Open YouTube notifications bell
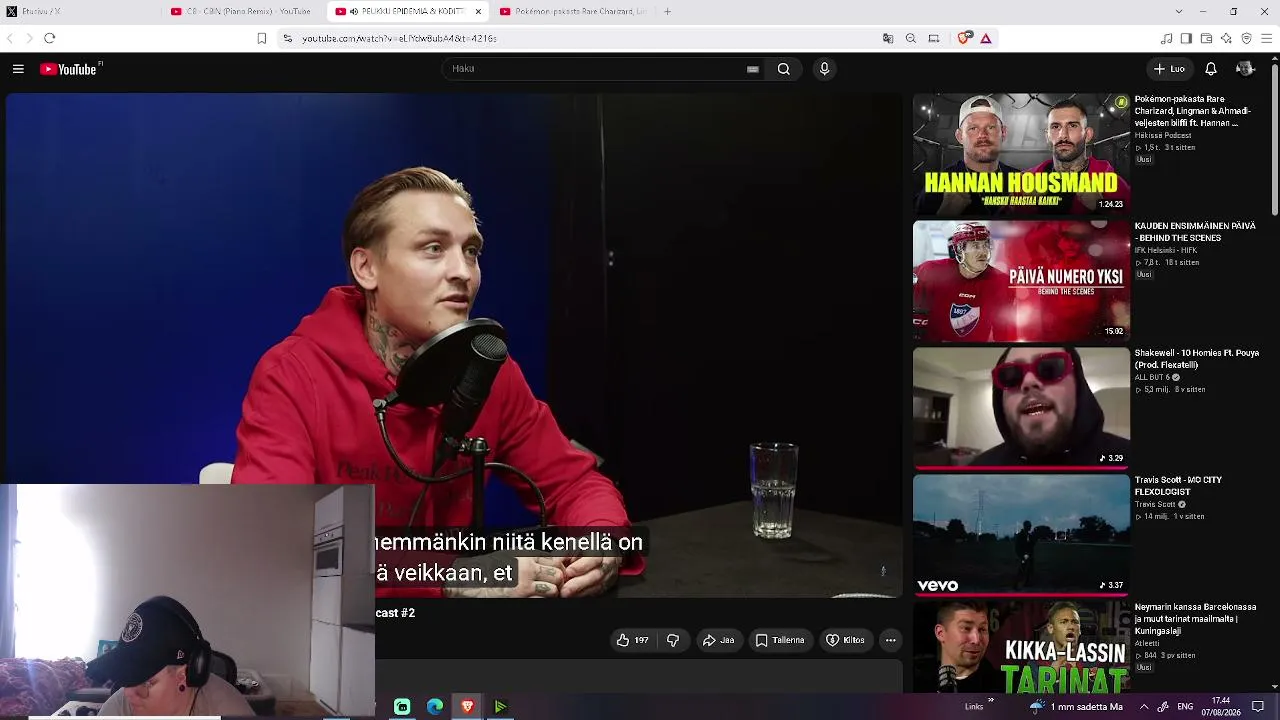This screenshot has width=1280, height=720. pyautogui.click(x=1210, y=69)
